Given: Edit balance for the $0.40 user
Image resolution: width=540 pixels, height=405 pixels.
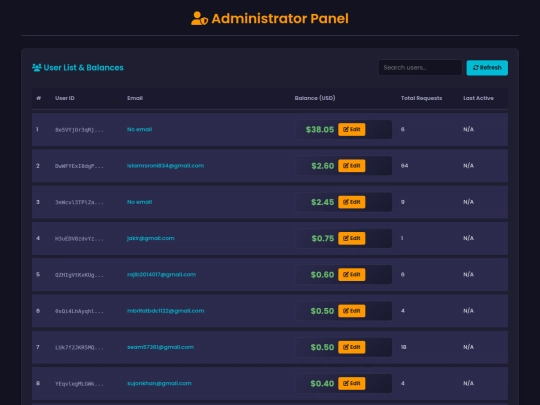Looking at the screenshot, I should [351, 383].
